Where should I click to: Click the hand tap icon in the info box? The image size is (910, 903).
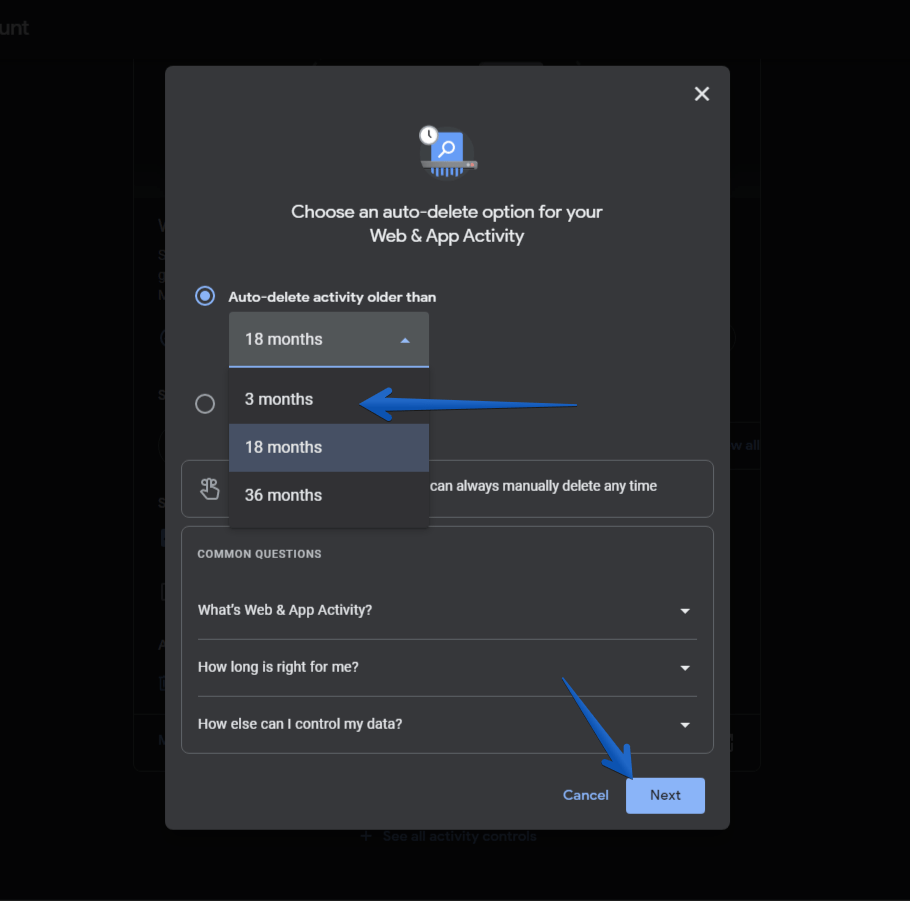pyautogui.click(x=209, y=489)
